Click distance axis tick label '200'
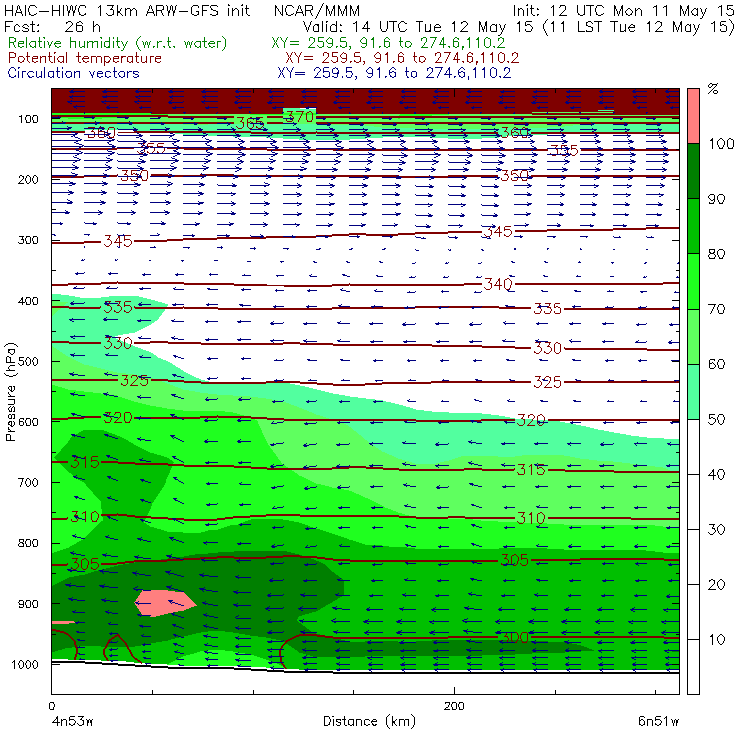The image size is (740, 740). pyautogui.click(x=454, y=706)
